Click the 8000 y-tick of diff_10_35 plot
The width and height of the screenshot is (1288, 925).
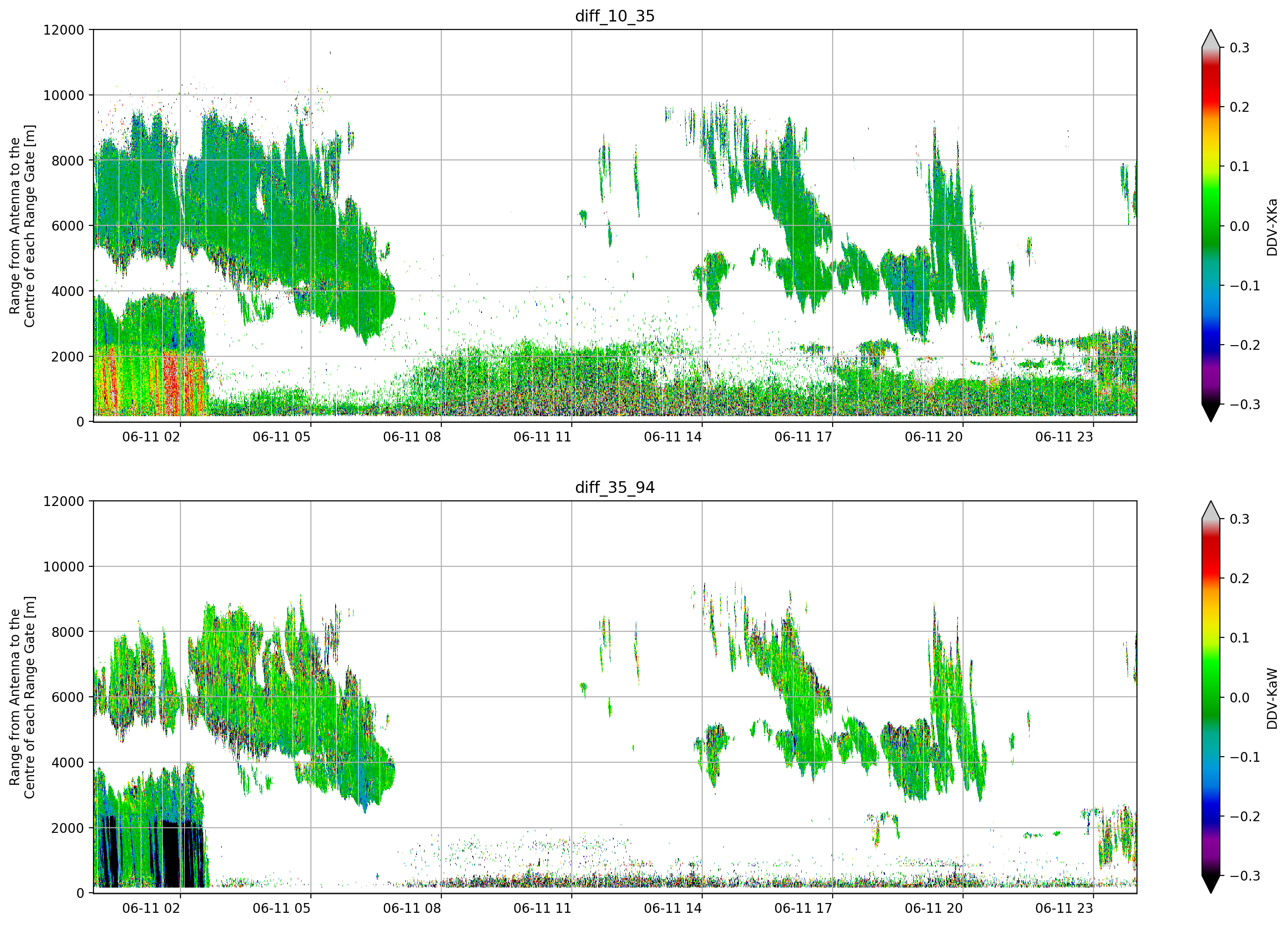68,161
